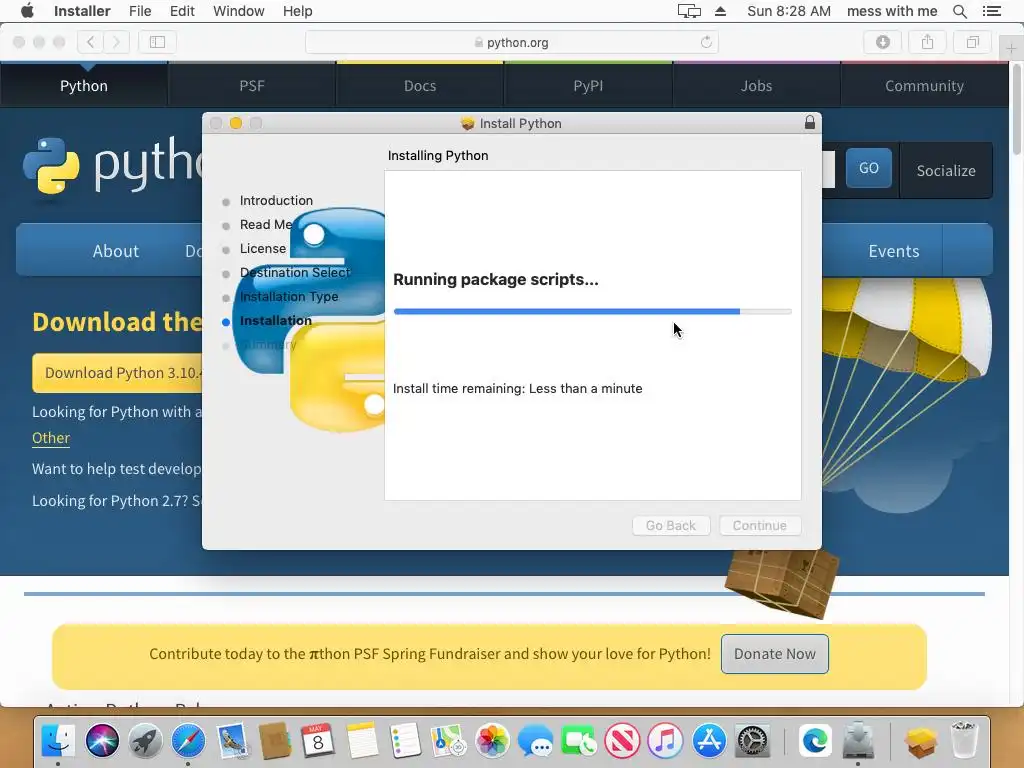
Task: Go back in Safari toolbar
Action: (x=91, y=42)
